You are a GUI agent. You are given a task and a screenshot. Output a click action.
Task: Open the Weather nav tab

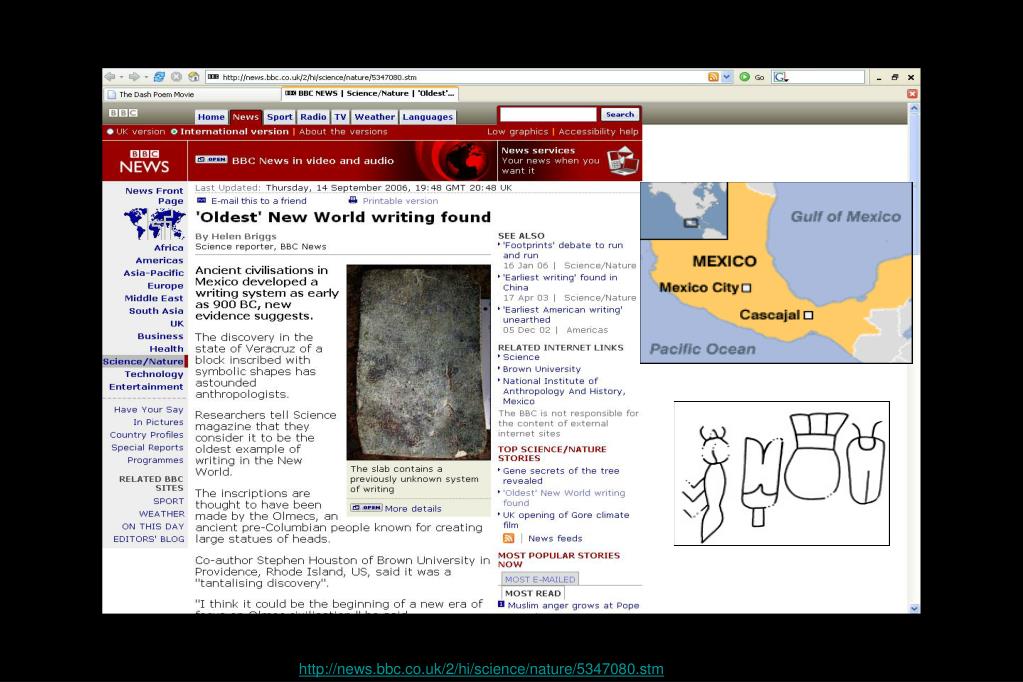(374, 117)
